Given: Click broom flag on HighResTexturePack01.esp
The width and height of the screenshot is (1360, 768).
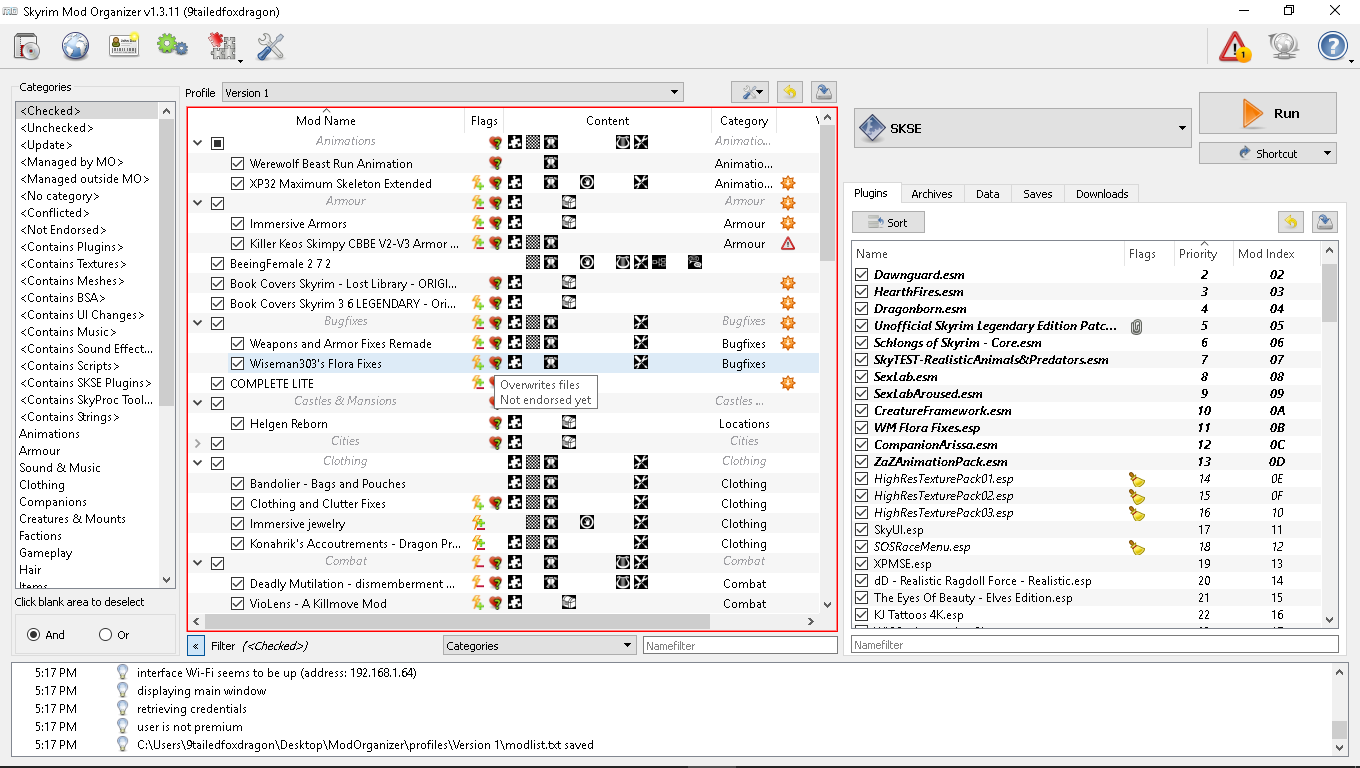Looking at the screenshot, I should (x=1136, y=479).
